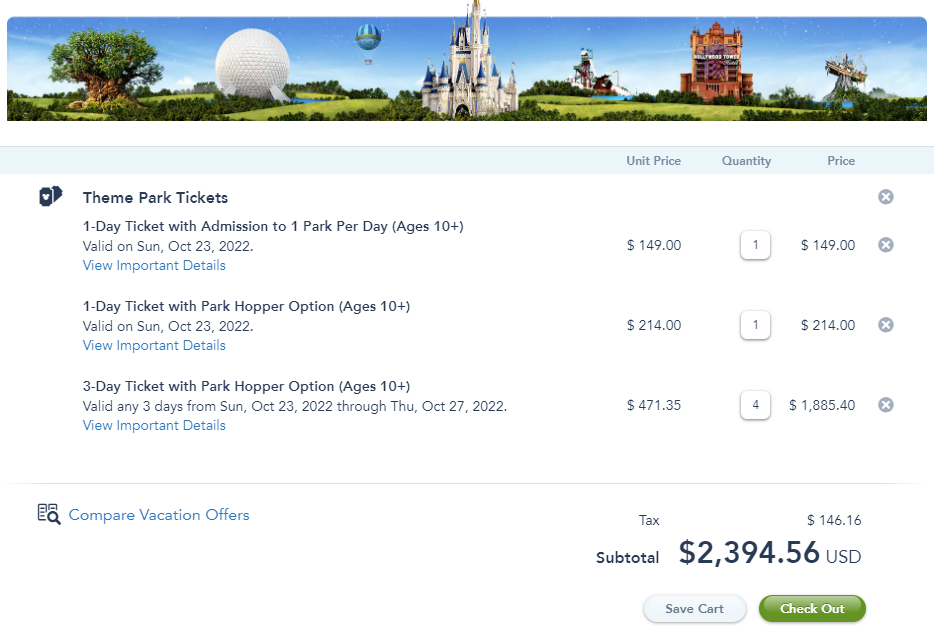Select the 1-Day Admission quantity field

click(755, 245)
